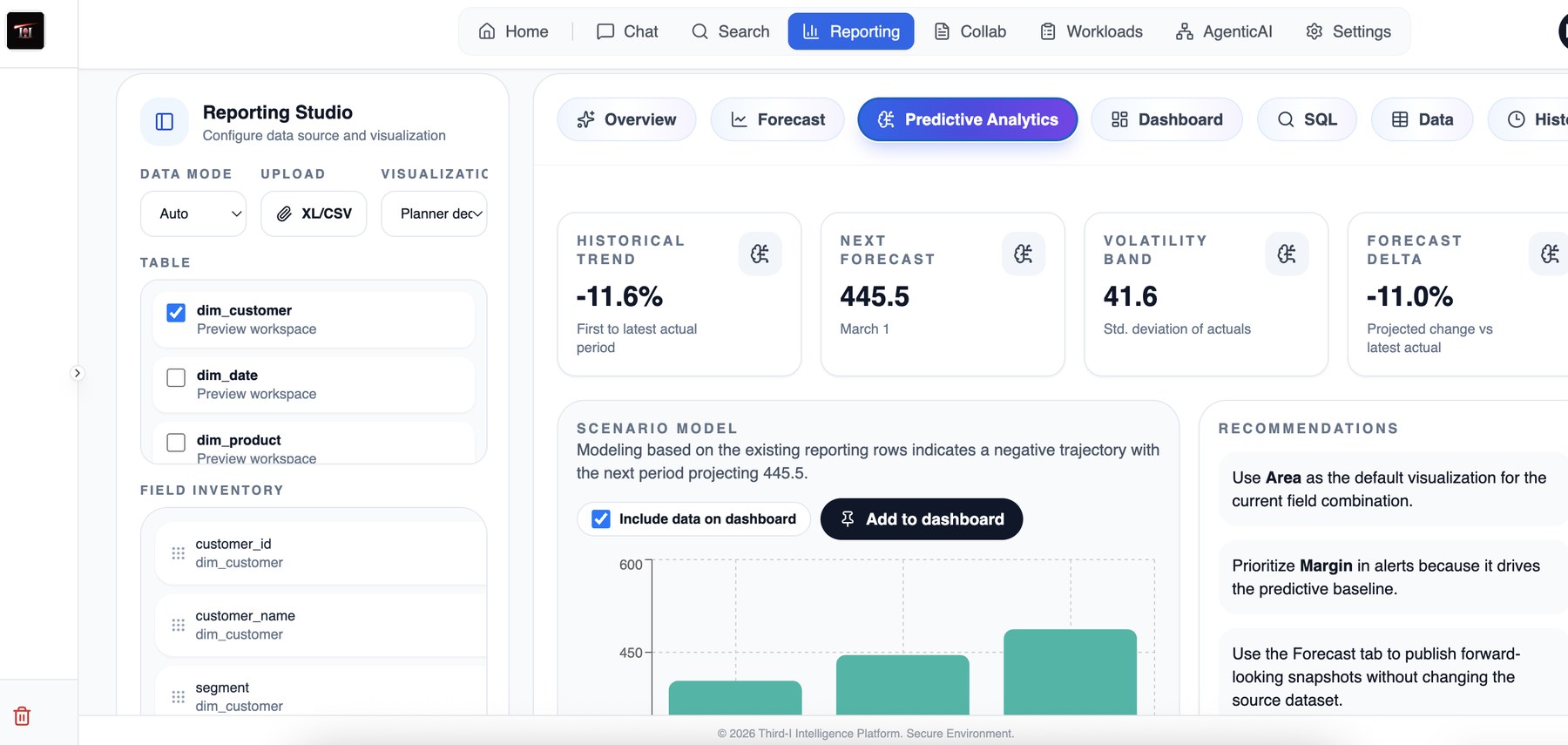
Task: Click the customer_name field drag handle
Action: 179,625
